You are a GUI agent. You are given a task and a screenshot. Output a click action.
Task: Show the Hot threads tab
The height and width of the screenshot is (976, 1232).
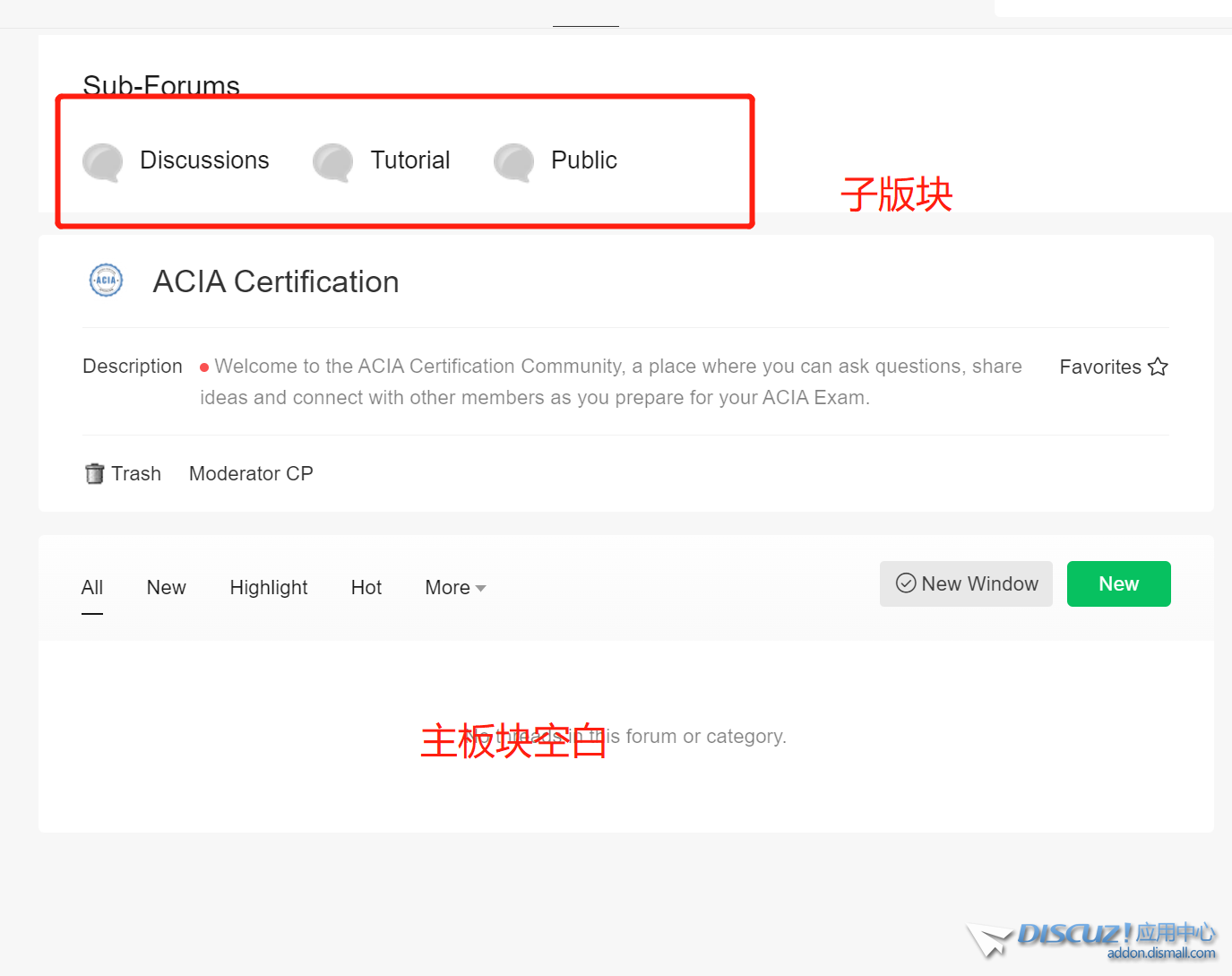click(366, 588)
